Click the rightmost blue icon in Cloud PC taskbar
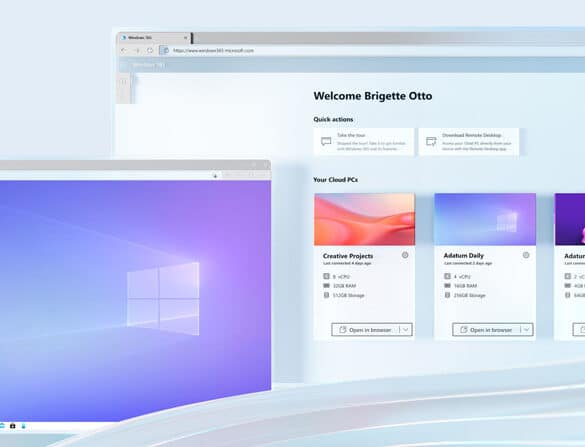 click(24, 426)
